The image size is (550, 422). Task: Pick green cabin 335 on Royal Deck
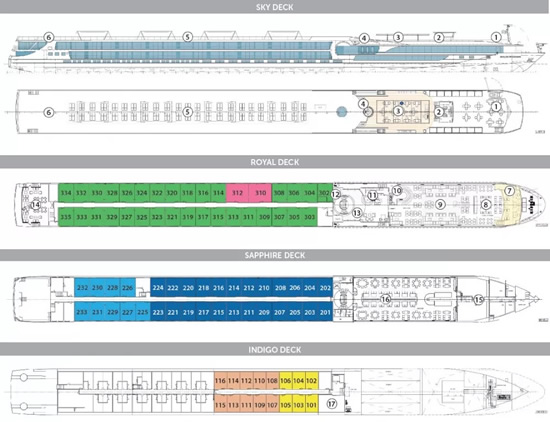coord(66,217)
